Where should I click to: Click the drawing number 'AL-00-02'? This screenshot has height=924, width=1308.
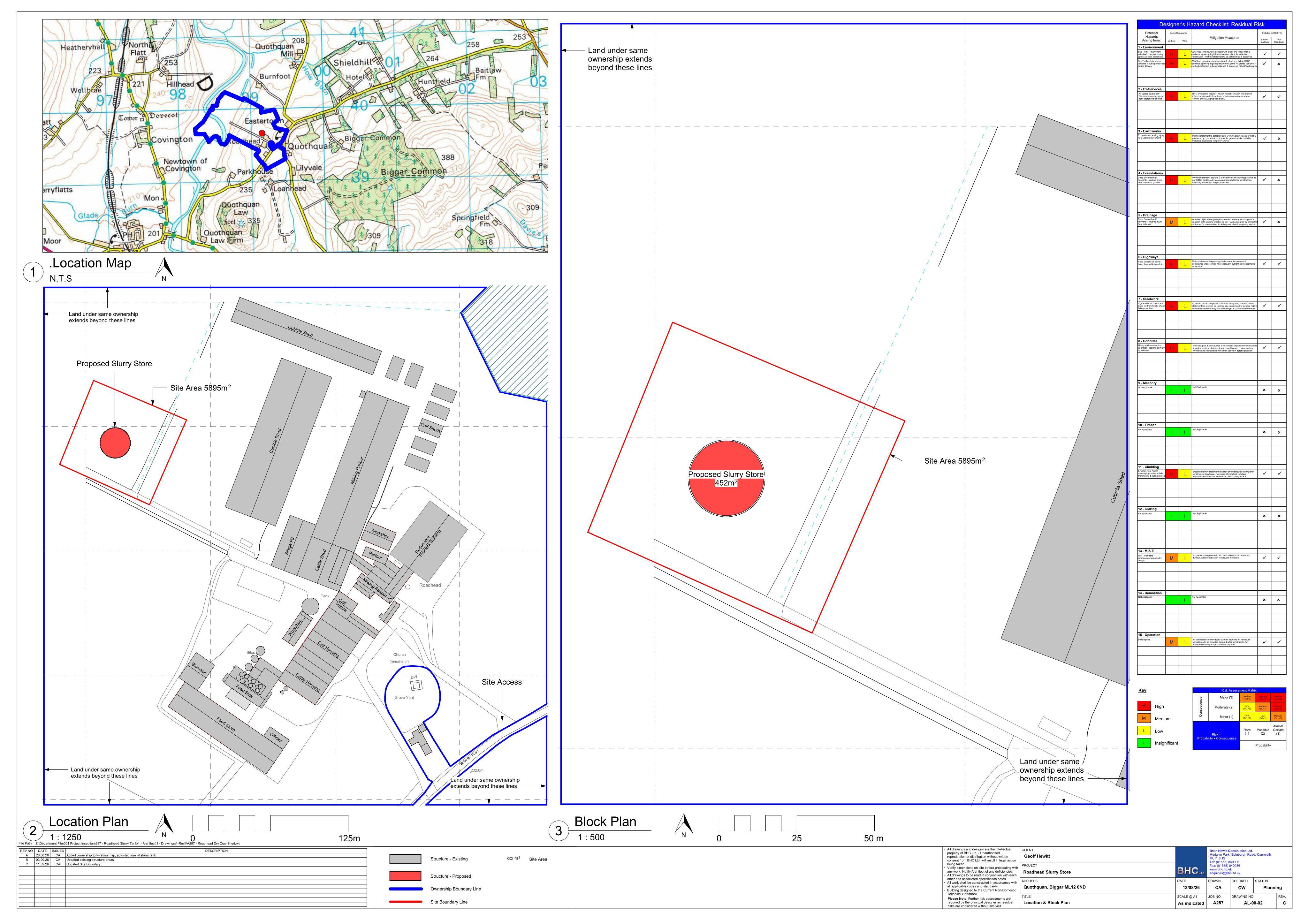[1253, 903]
